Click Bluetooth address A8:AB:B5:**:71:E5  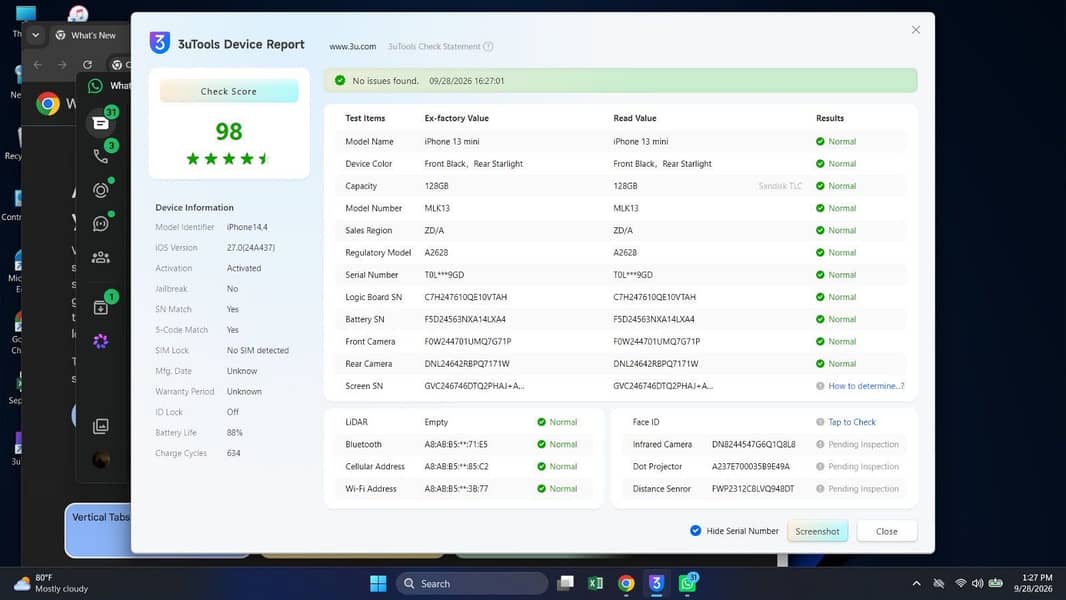[456, 444]
